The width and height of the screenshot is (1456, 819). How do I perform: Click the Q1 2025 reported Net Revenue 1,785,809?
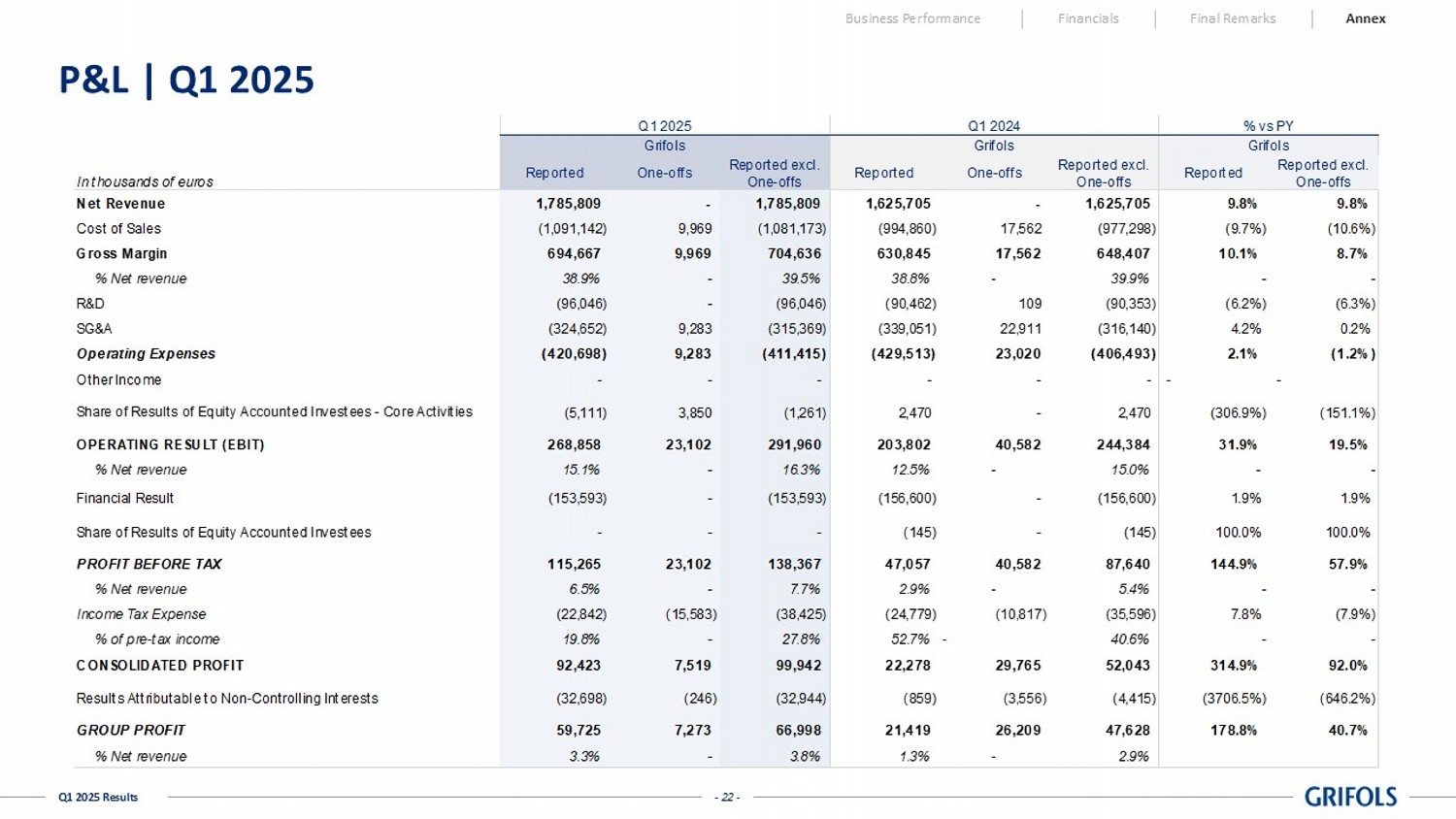pos(568,204)
